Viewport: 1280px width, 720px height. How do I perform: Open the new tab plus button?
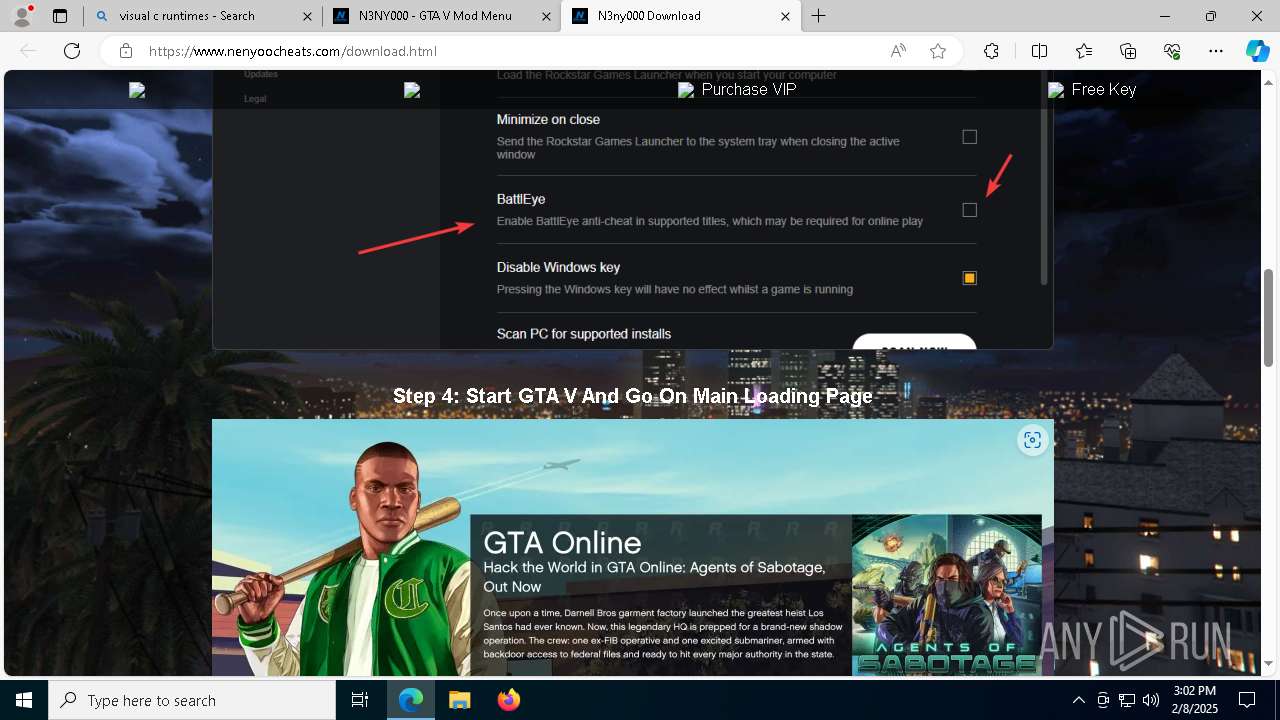pos(818,16)
